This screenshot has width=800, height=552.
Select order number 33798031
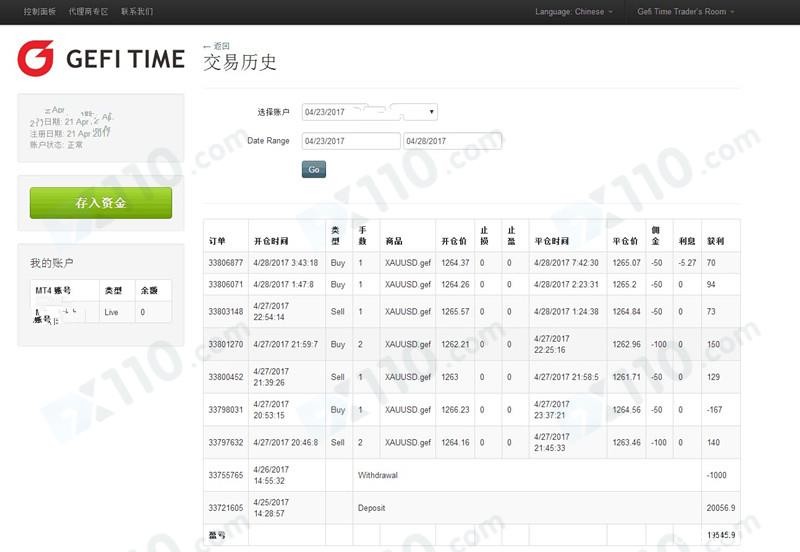(226, 410)
